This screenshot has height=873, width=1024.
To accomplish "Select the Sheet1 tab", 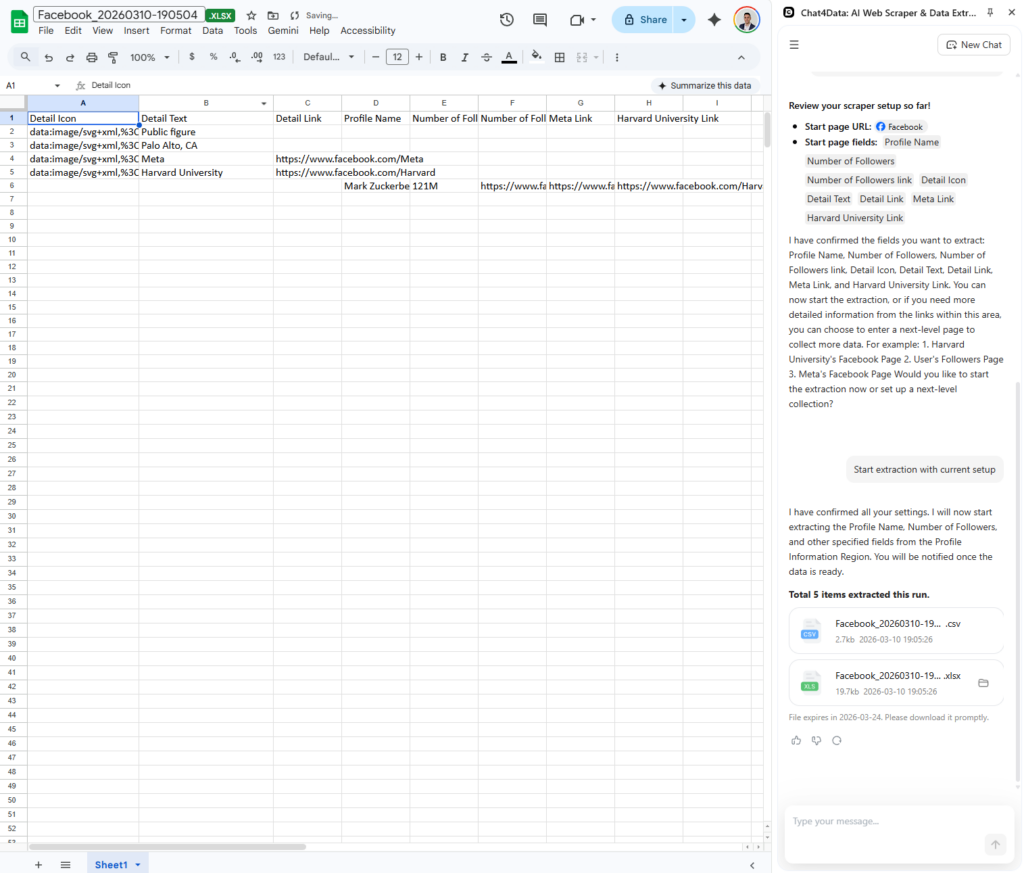I will (111, 865).
